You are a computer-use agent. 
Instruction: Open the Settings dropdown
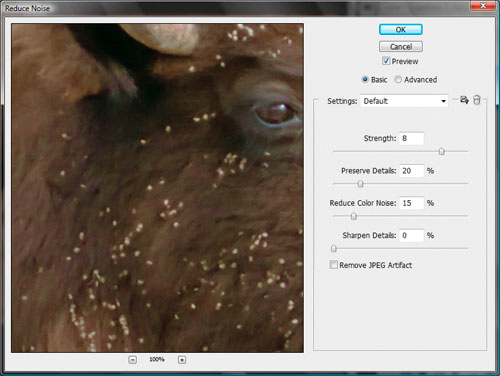click(404, 101)
